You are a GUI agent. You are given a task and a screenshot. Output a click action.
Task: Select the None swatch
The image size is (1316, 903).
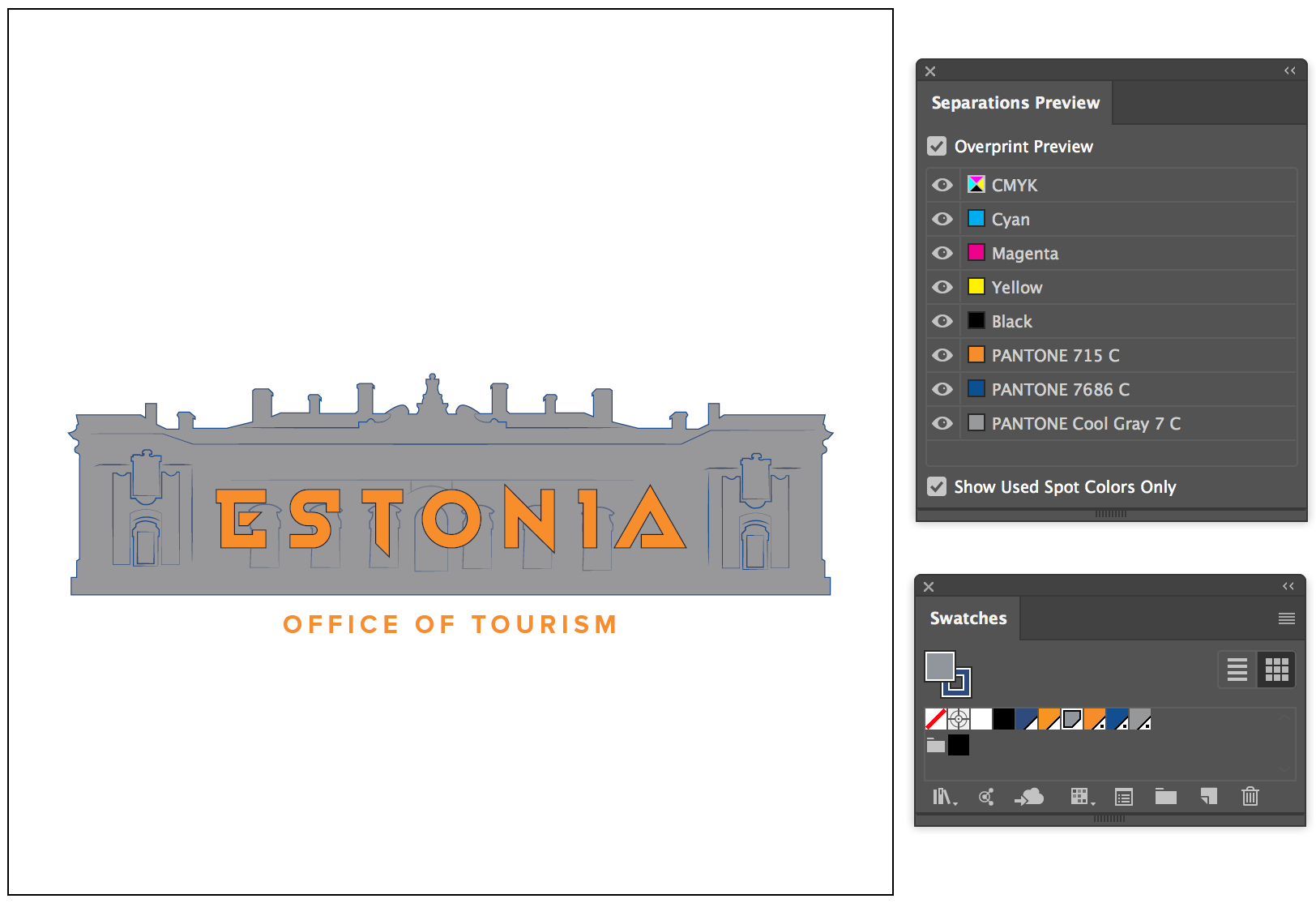pyautogui.click(x=936, y=719)
